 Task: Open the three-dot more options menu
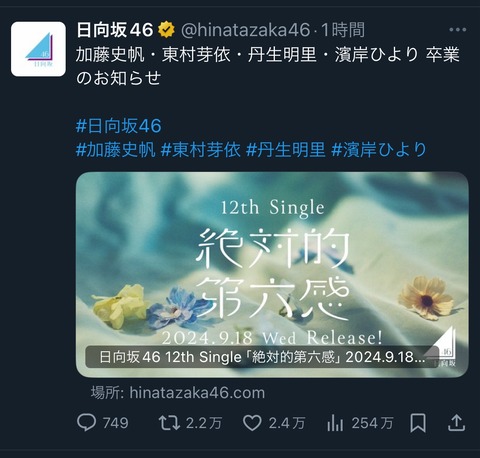point(458,30)
